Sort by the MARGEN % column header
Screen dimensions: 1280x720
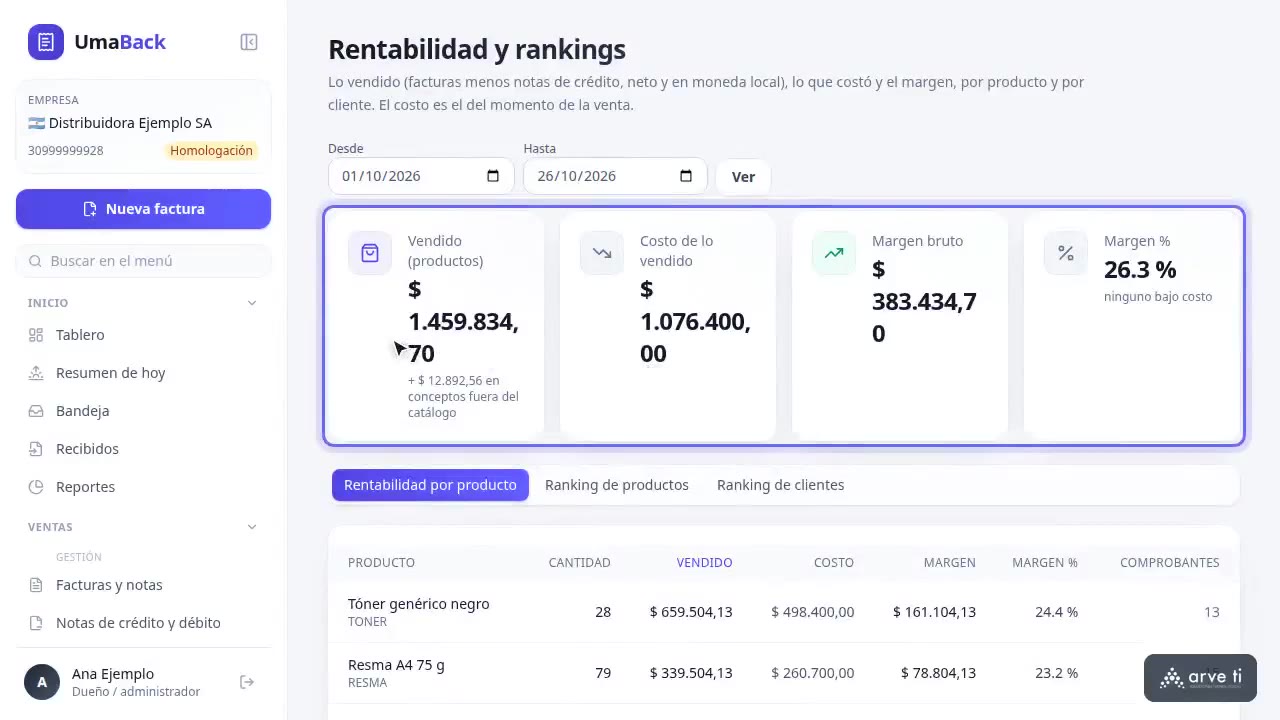pos(1045,563)
